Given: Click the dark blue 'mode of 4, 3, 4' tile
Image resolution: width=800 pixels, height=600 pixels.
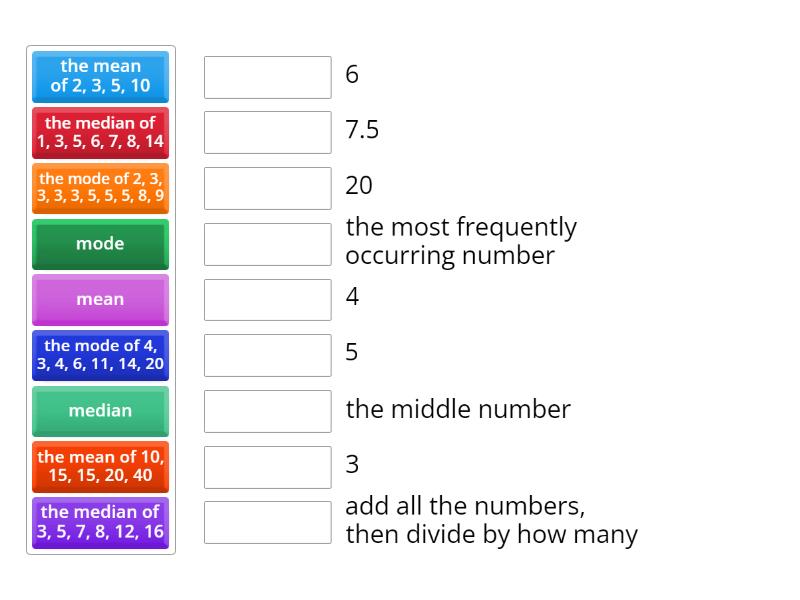Looking at the screenshot, I should tap(100, 355).
